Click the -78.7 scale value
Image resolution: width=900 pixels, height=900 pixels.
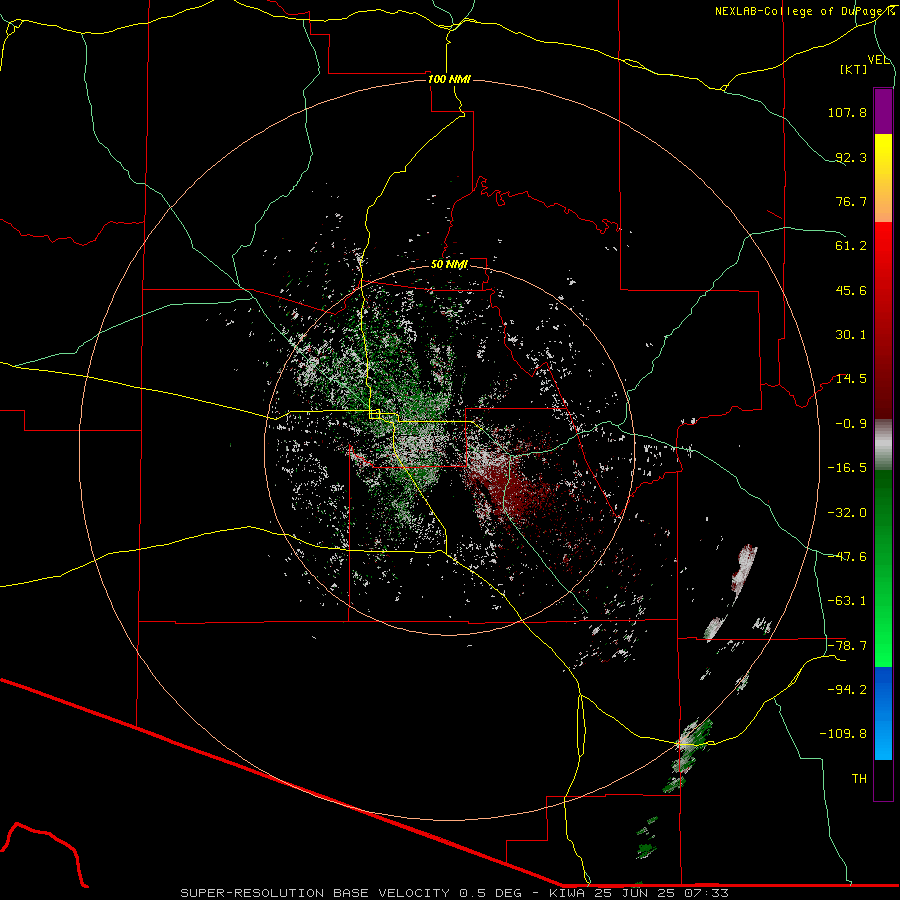[847, 646]
